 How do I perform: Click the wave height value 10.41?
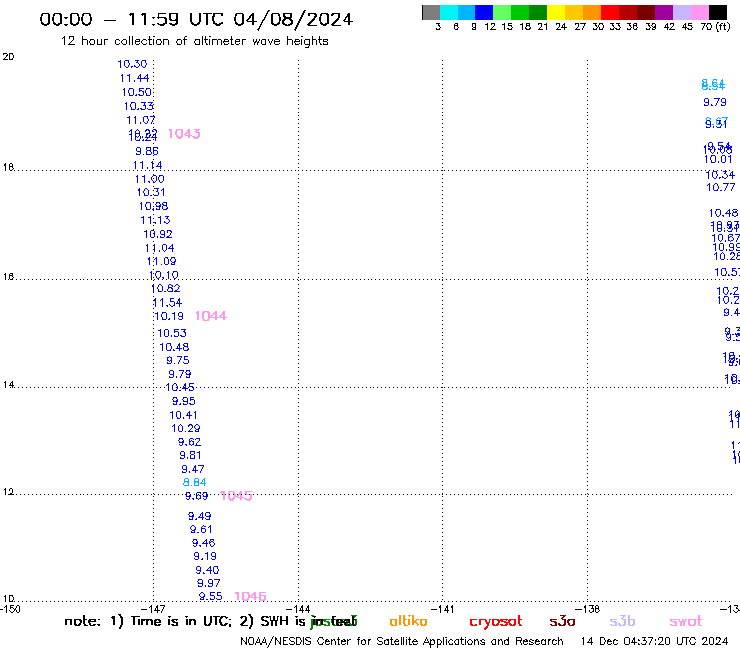coord(184,415)
